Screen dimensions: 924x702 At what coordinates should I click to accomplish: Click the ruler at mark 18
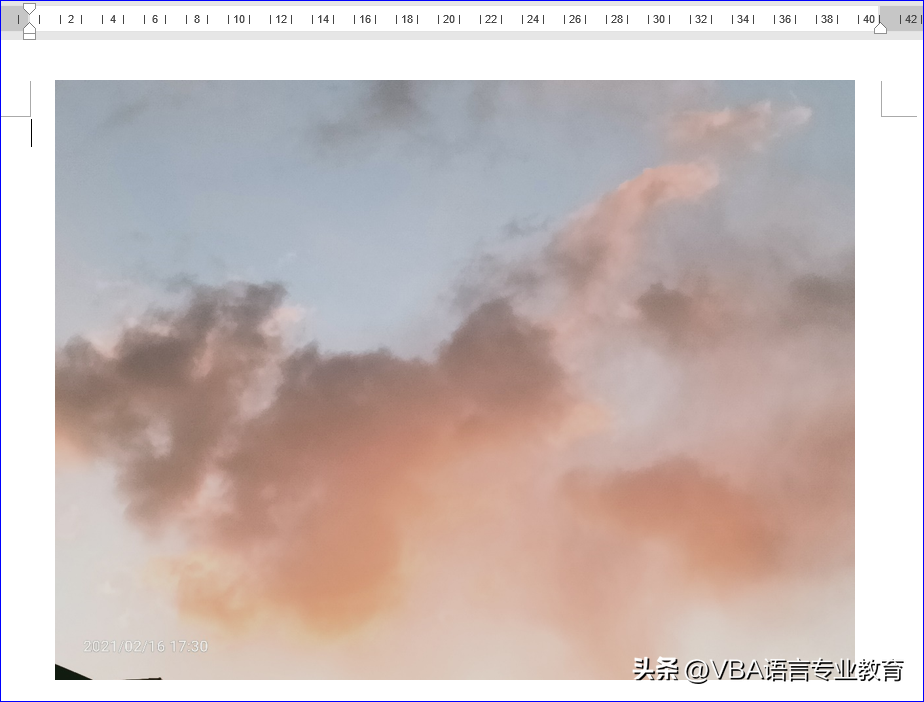[x=407, y=19]
